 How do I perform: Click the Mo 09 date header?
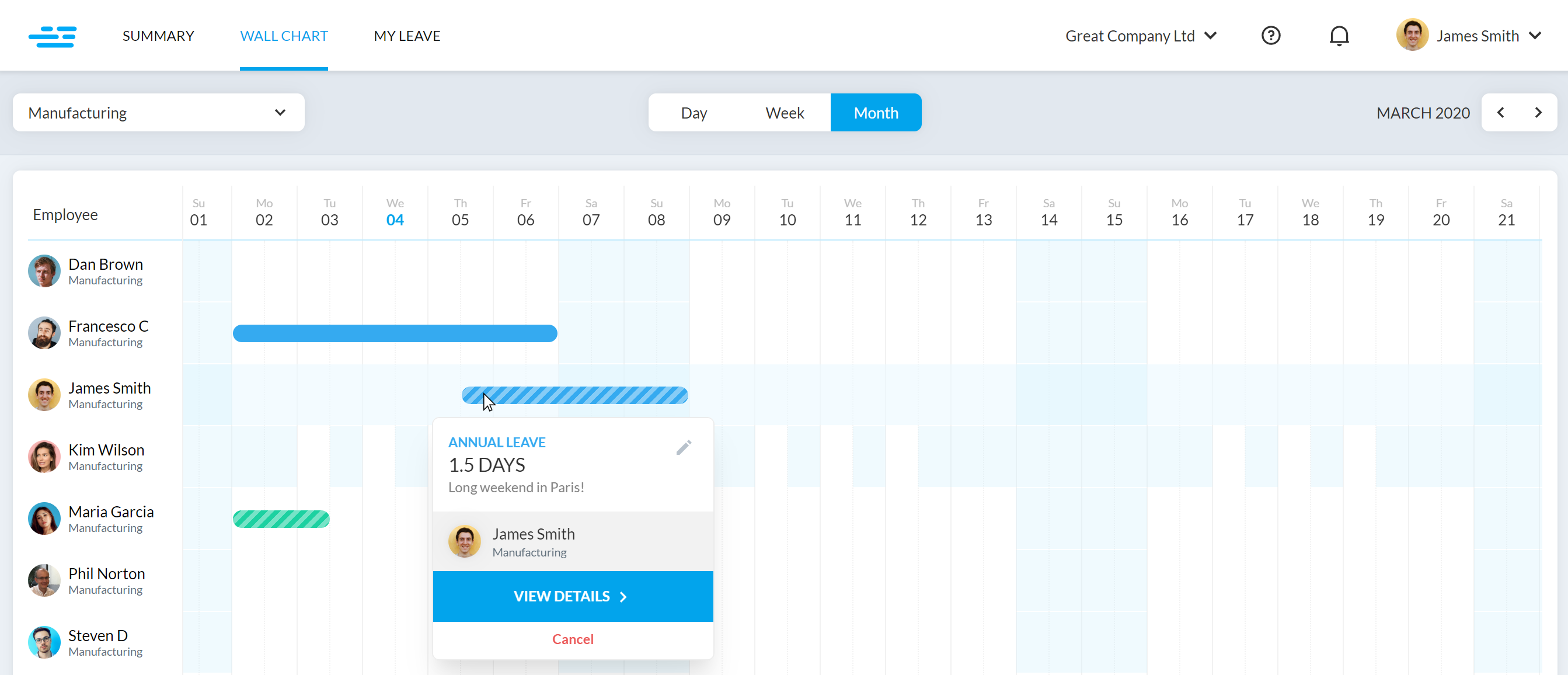coord(722,213)
